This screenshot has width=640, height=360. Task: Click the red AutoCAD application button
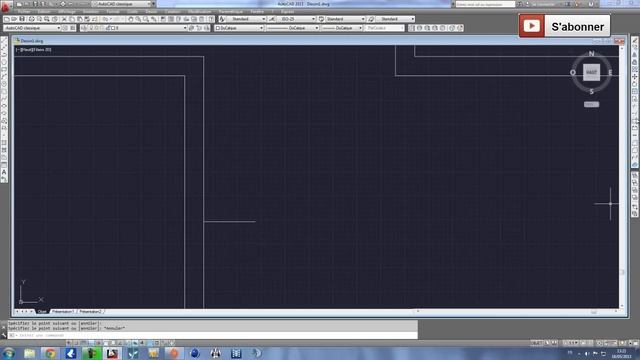pyautogui.click(x=5, y=6)
